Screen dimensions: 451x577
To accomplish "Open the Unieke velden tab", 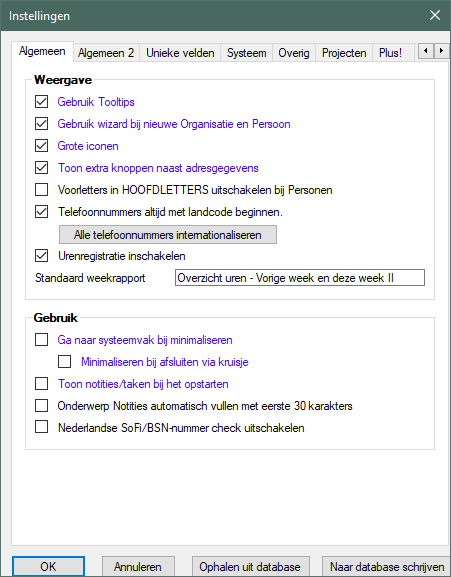I will point(180,53).
